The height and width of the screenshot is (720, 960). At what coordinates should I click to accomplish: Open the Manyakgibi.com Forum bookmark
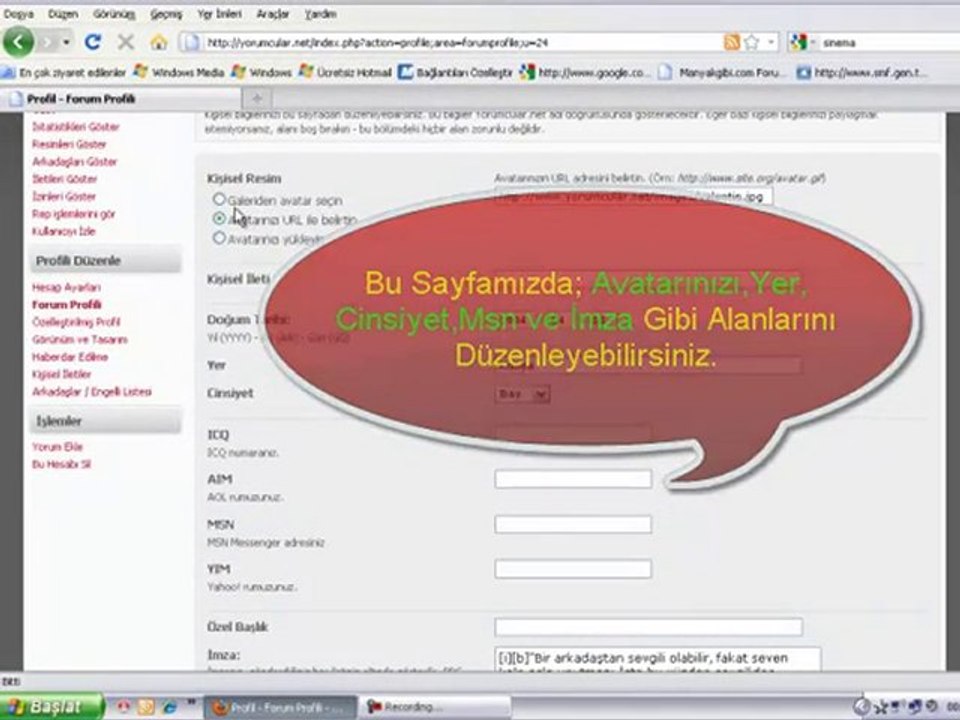tap(722, 72)
